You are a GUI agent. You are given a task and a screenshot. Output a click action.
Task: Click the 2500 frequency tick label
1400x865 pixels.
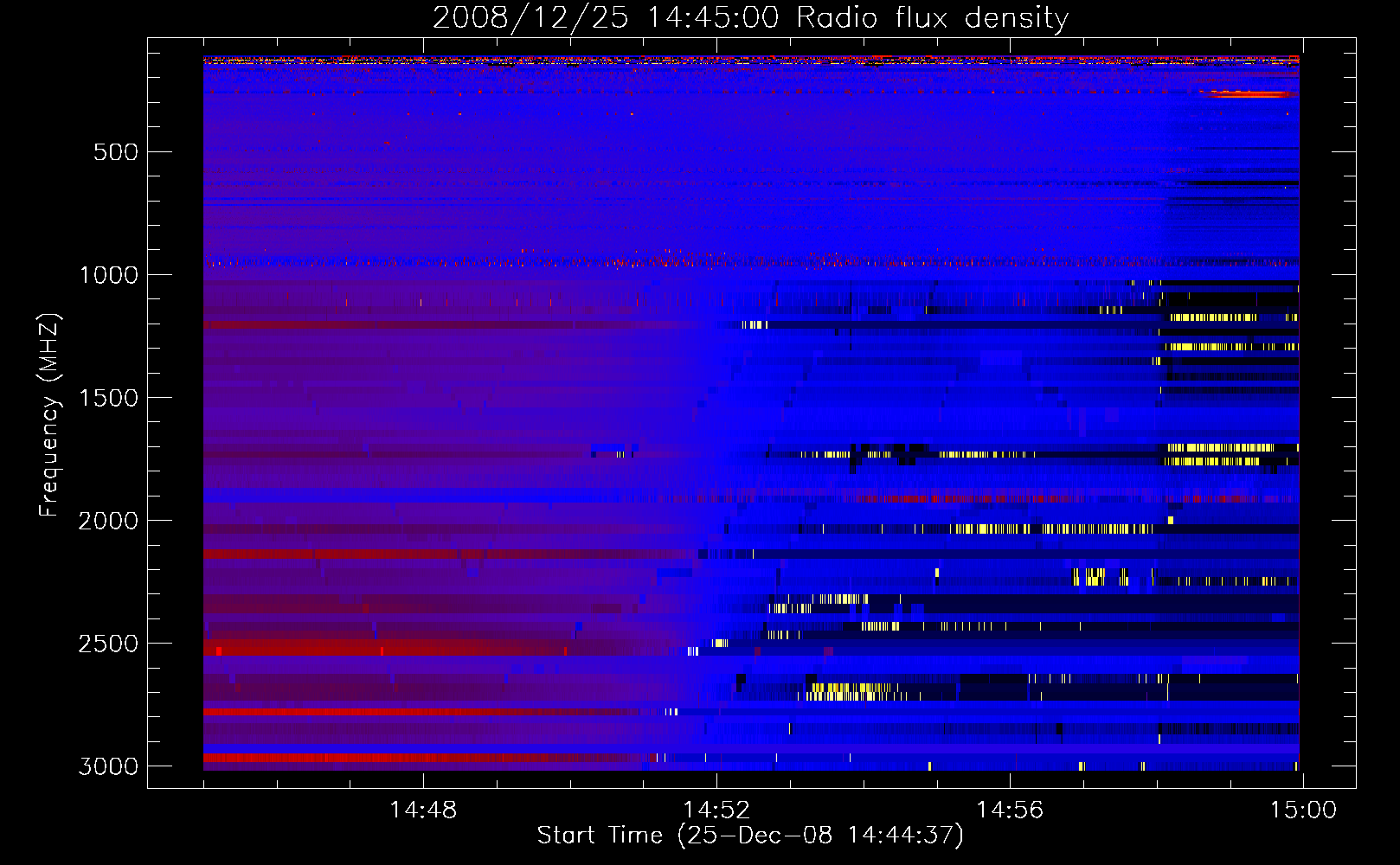click(108, 644)
